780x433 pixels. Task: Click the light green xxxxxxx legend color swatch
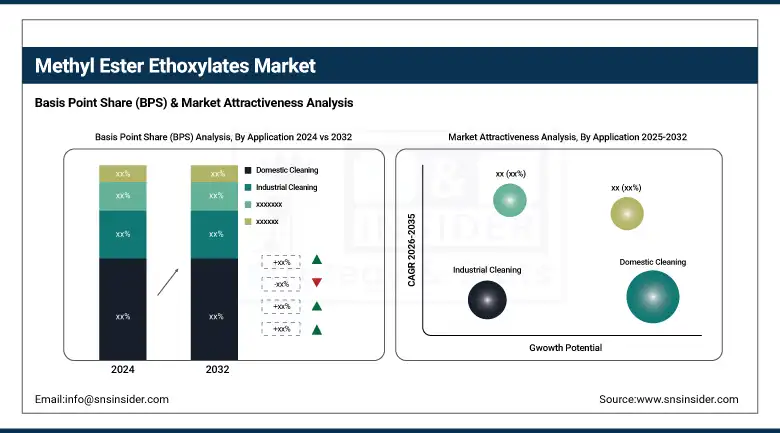[x=249, y=203]
